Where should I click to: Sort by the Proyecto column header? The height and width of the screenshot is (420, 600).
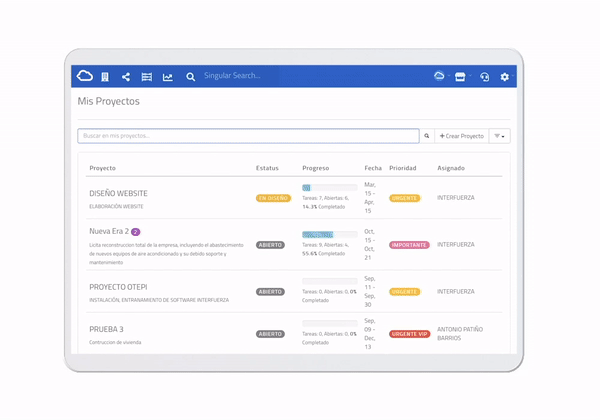103,168
